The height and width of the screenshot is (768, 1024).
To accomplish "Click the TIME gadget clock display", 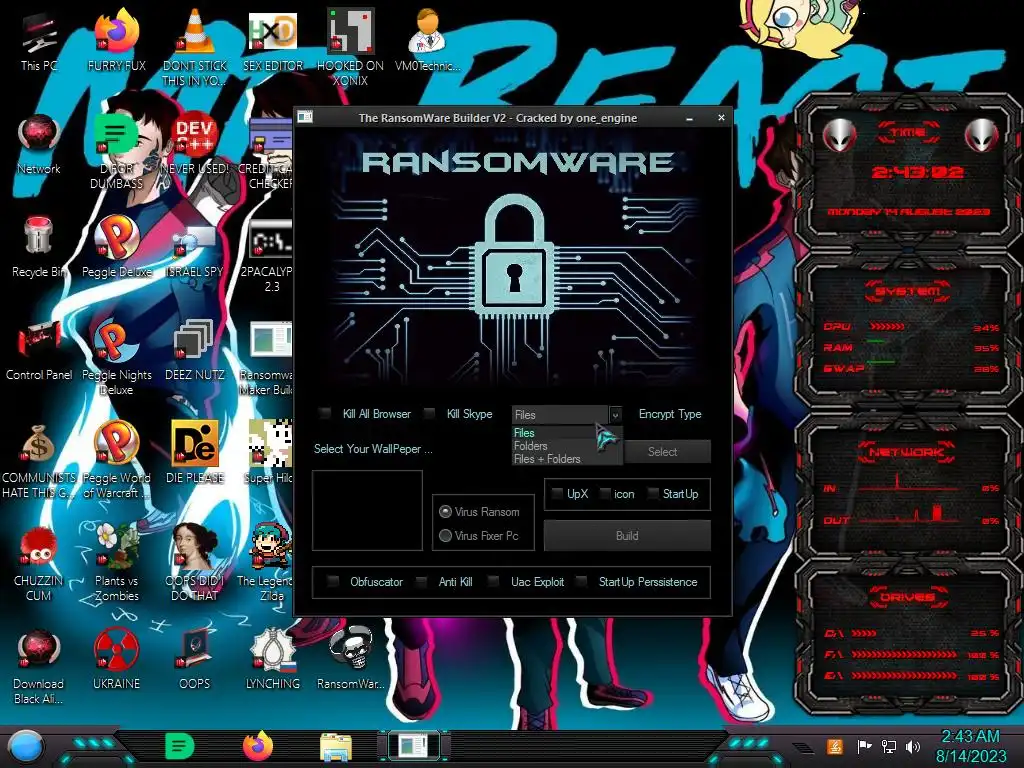I will click(918, 172).
